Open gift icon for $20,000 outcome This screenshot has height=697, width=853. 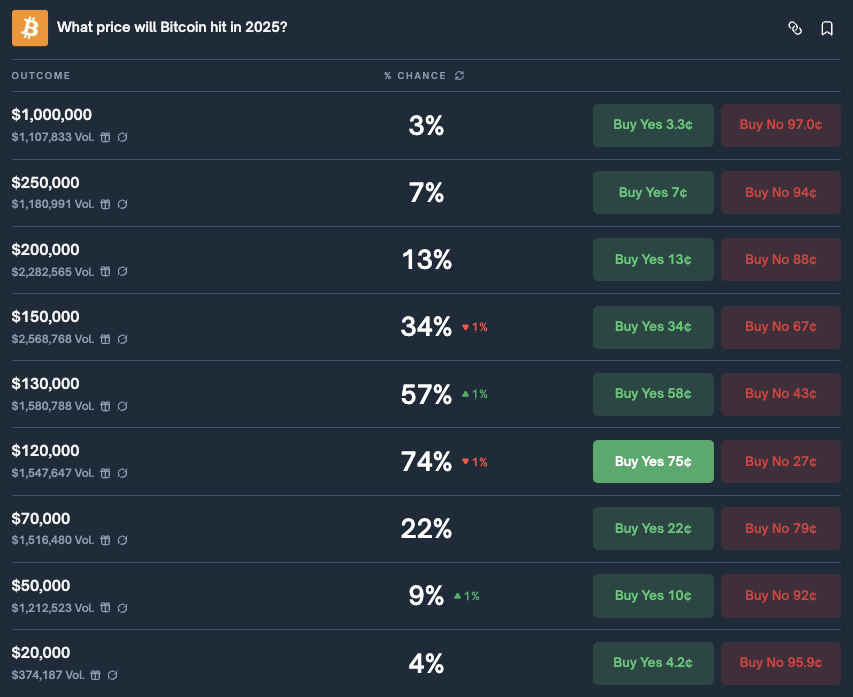pyautogui.click(x=96, y=675)
